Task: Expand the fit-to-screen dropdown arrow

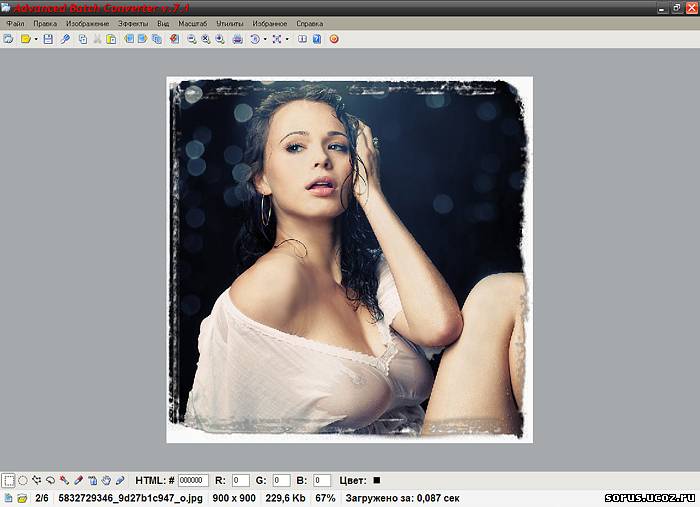Action: (287, 39)
